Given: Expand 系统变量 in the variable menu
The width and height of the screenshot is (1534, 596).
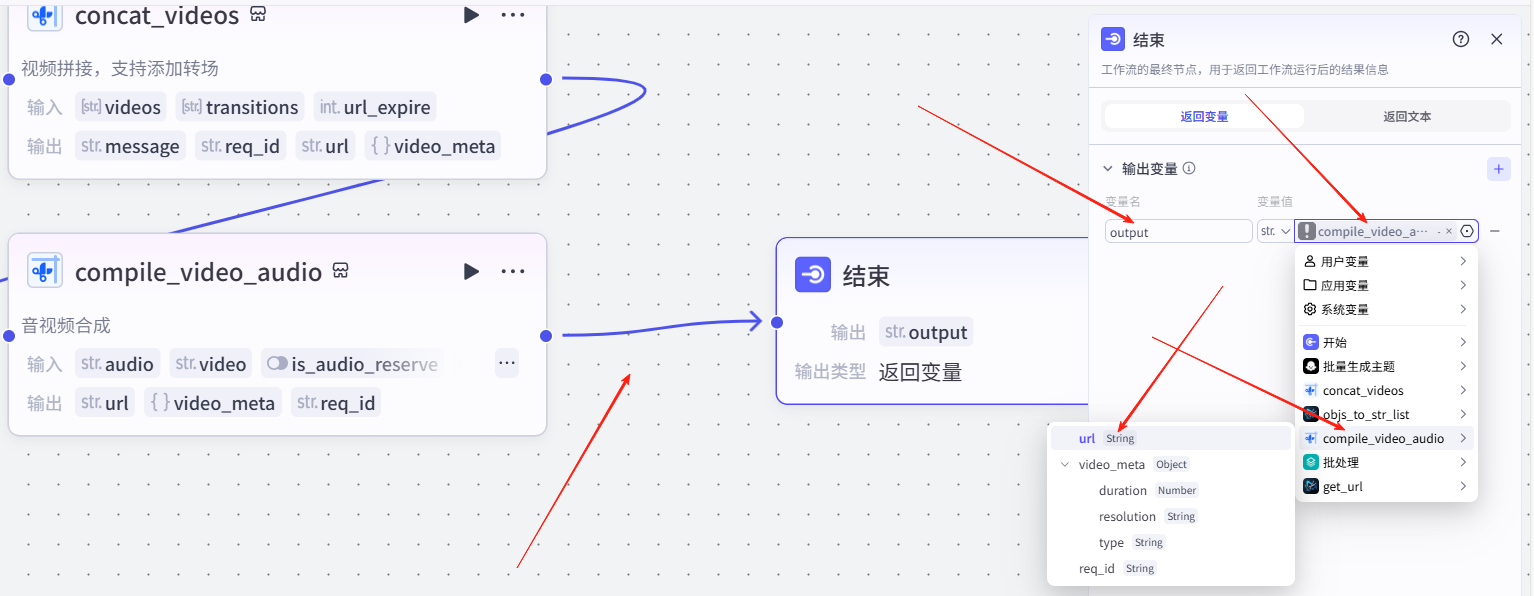Looking at the screenshot, I should click(x=1385, y=309).
